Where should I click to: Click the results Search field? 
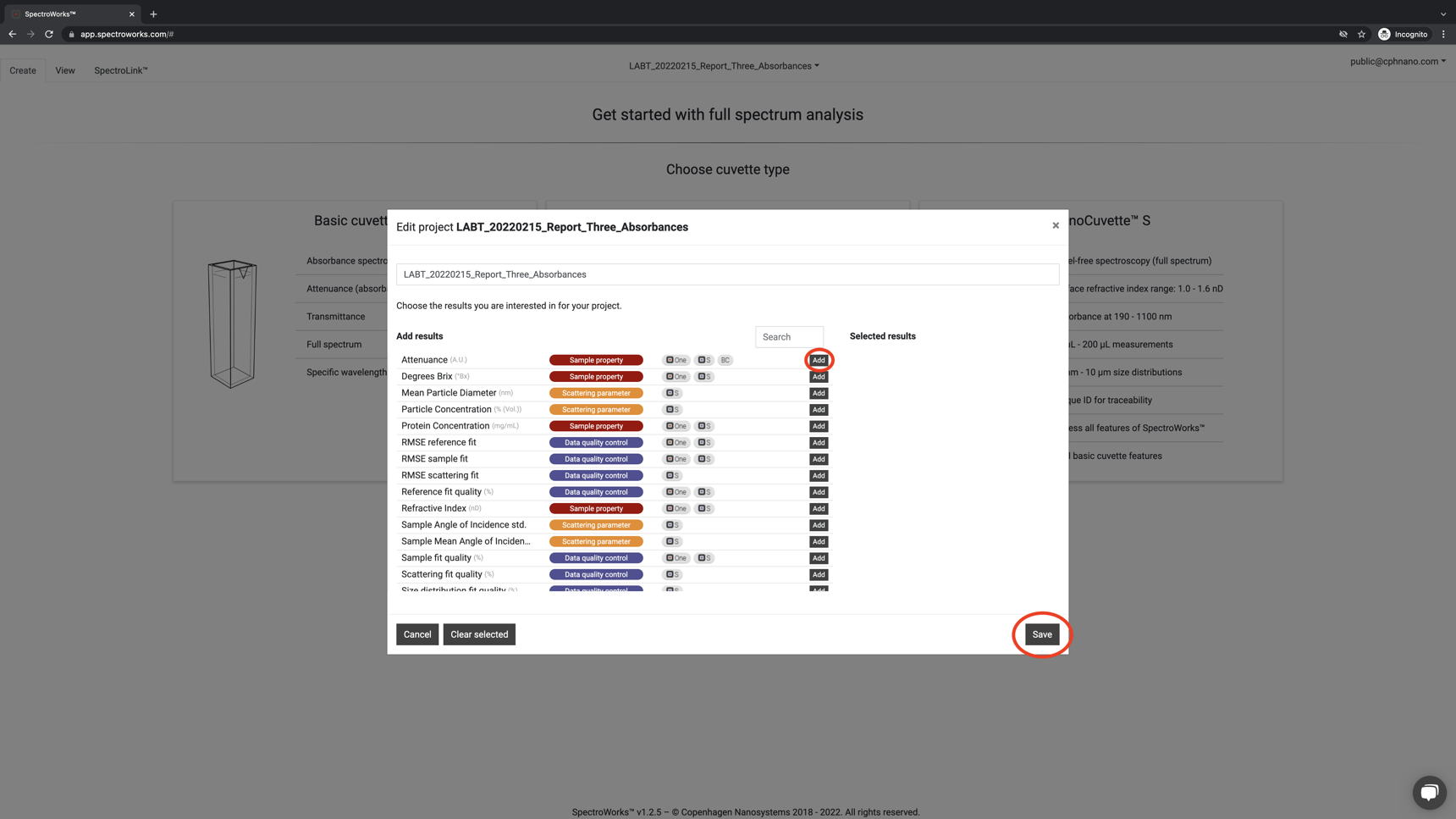788,337
